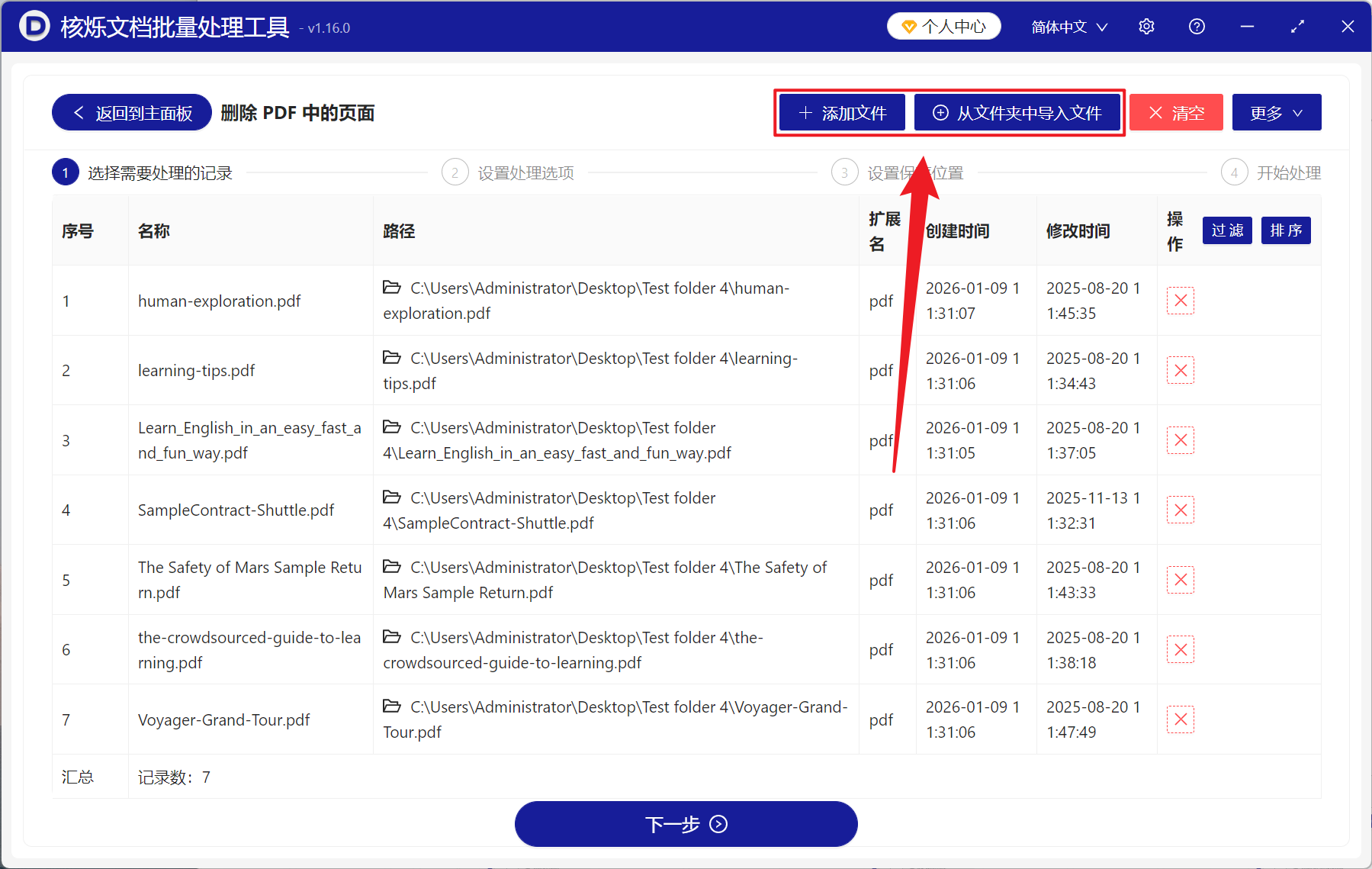Click the 过滤 filter control
The height and width of the screenshot is (869, 1372).
click(1227, 230)
